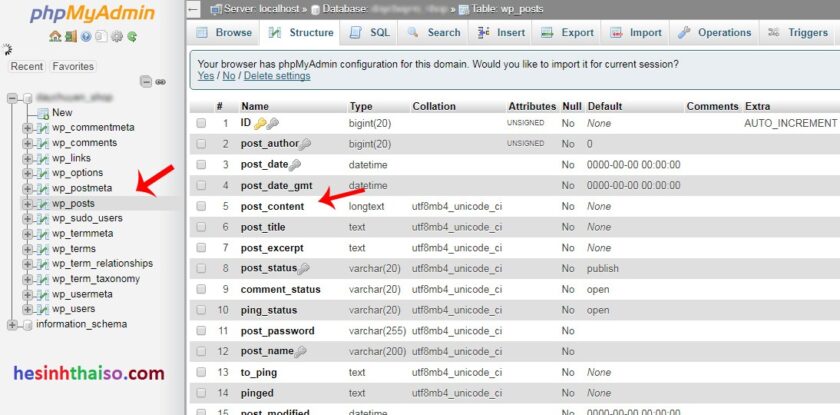Expand the wp_users table node

[27, 309]
